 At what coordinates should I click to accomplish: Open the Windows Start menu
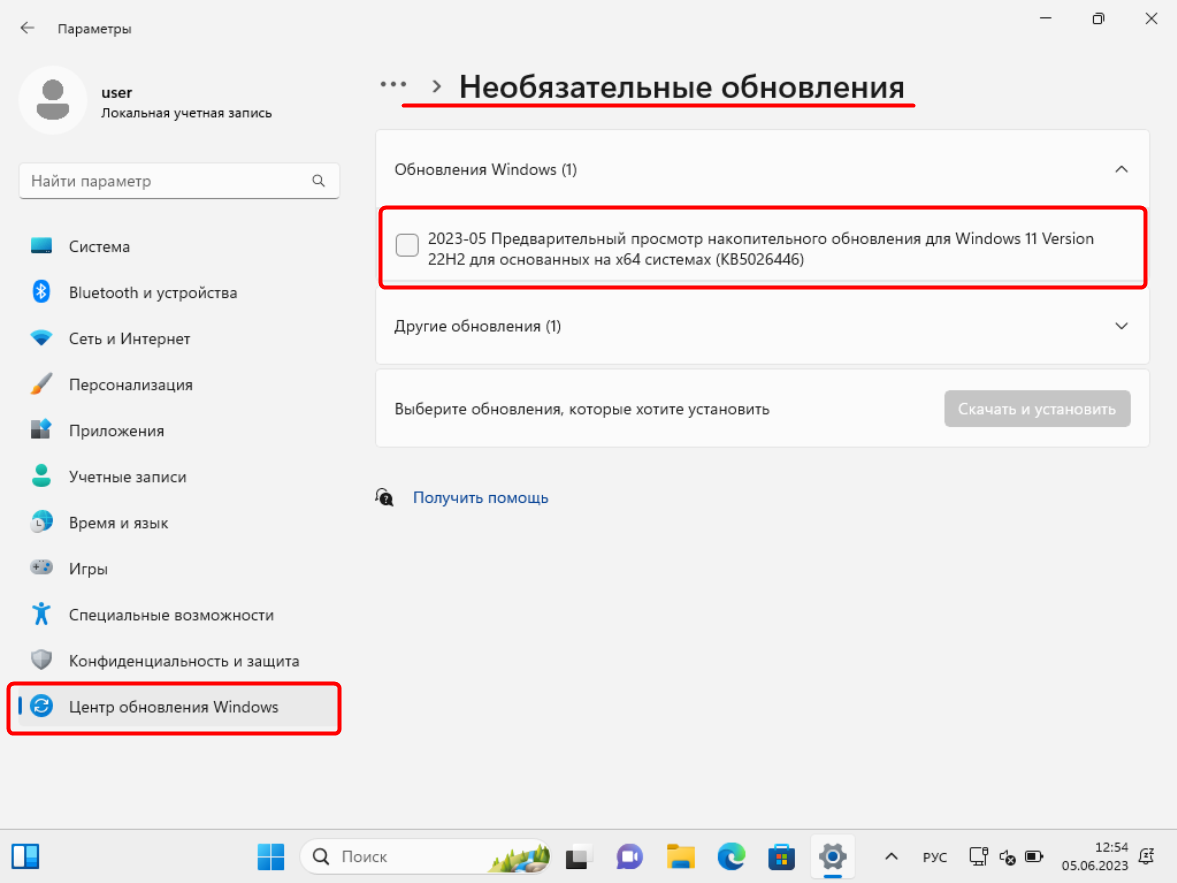pos(271,856)
